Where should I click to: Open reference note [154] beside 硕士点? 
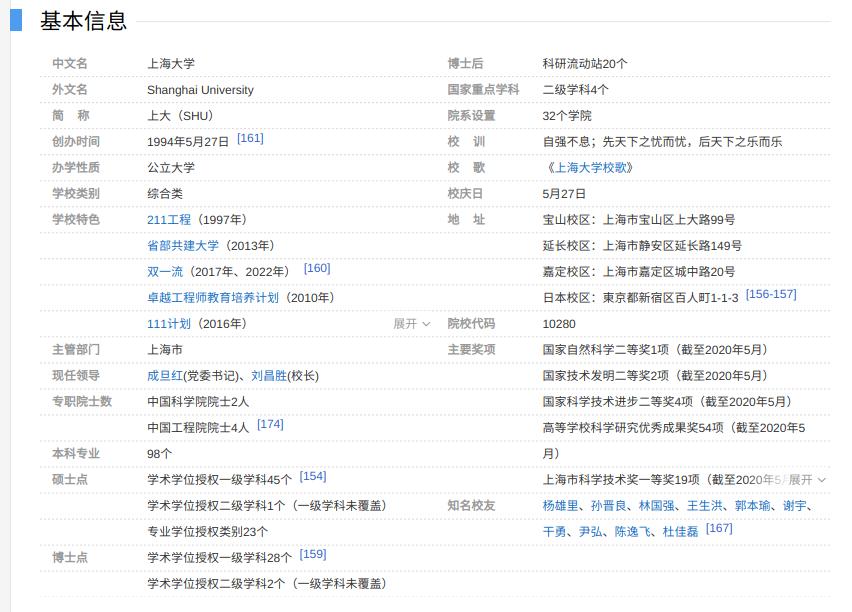313,475
